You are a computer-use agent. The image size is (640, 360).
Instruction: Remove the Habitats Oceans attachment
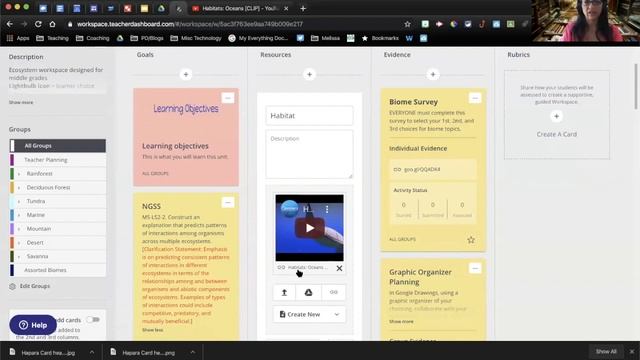(339, 268)
